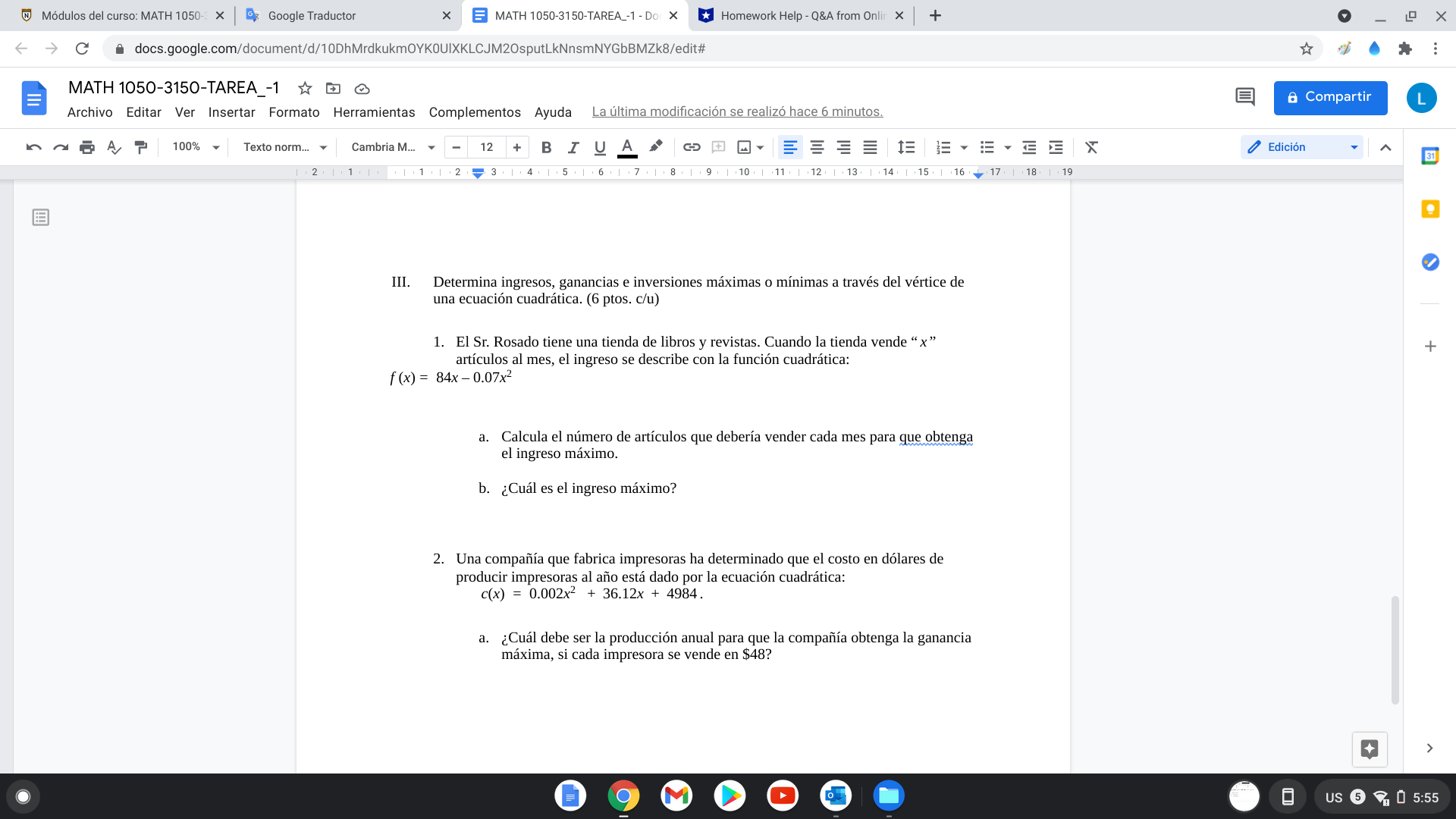Click the clear formatting icon
1456x819 pixels.
coord(1091,147)
